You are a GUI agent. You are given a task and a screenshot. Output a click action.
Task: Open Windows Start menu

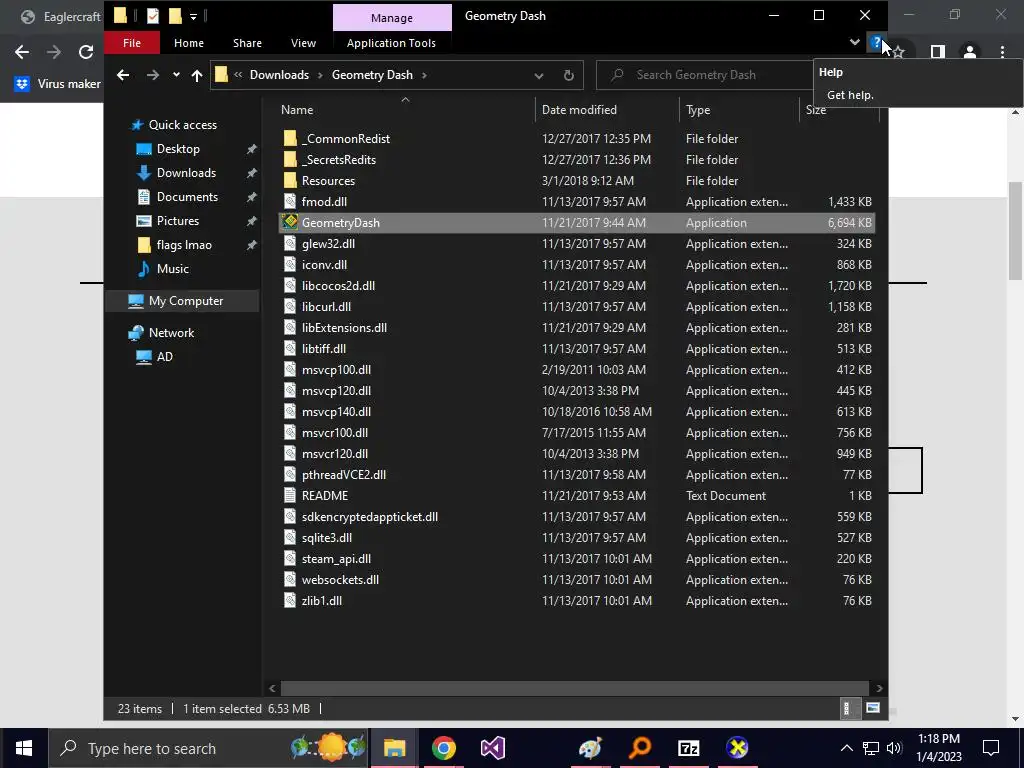click(24, 748)
